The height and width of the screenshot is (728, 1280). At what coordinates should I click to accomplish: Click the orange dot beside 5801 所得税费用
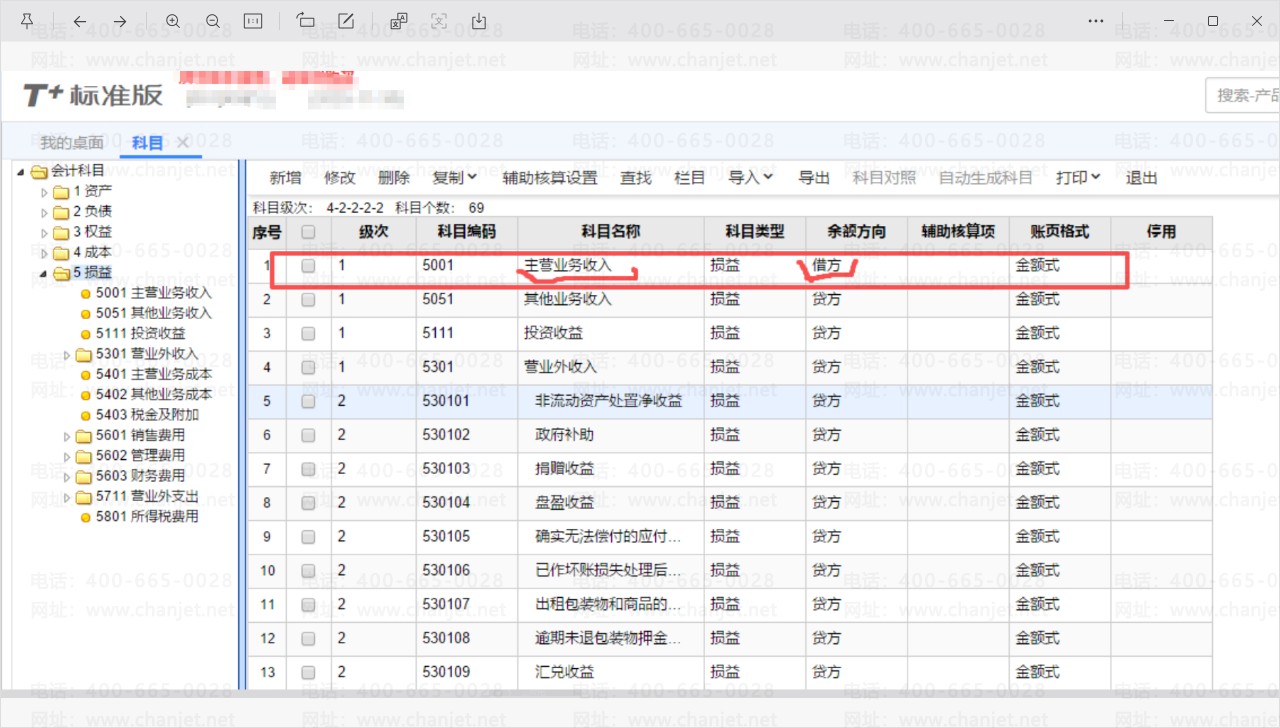coord(86,517)
